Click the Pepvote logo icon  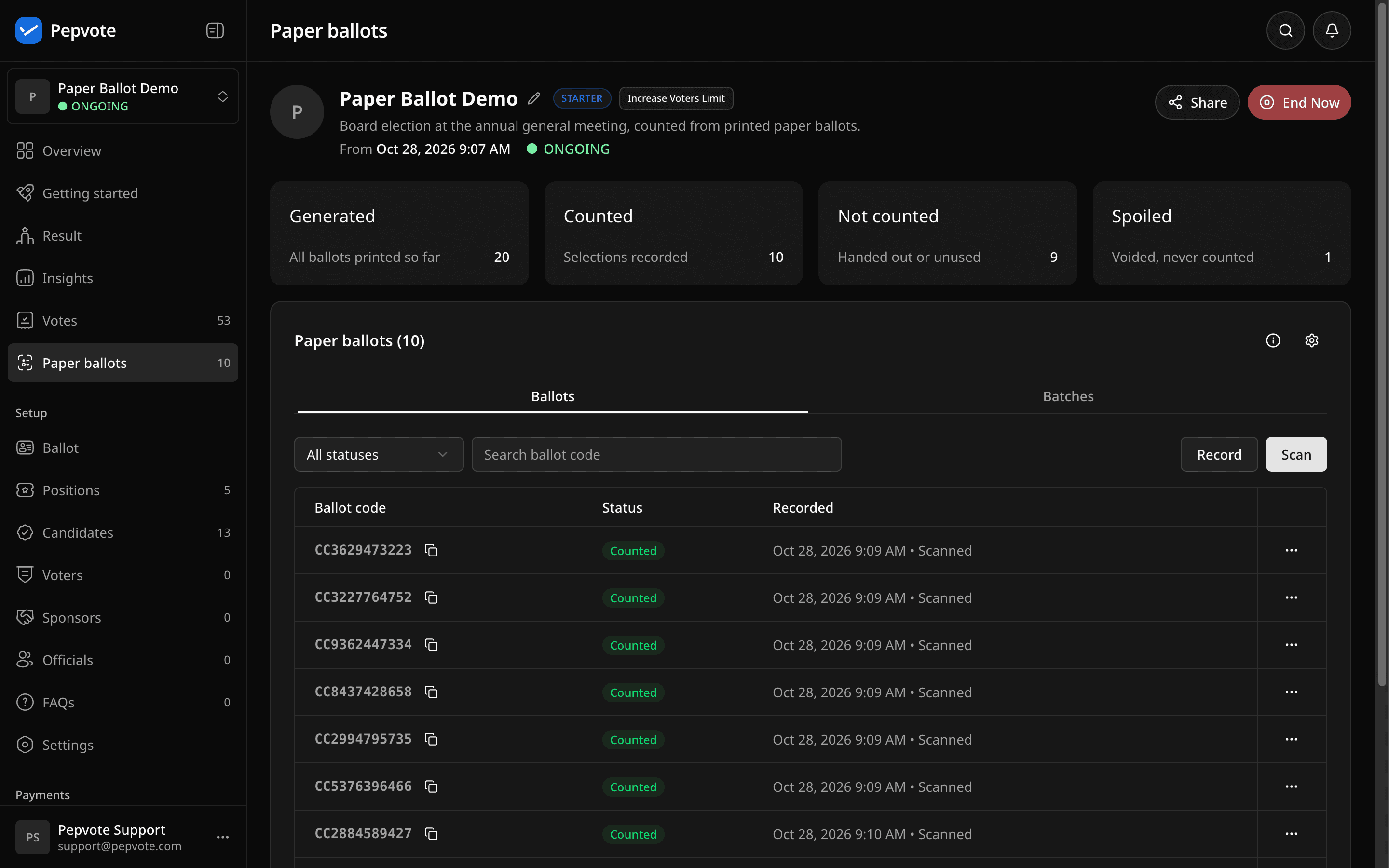[x=29, y=30]
